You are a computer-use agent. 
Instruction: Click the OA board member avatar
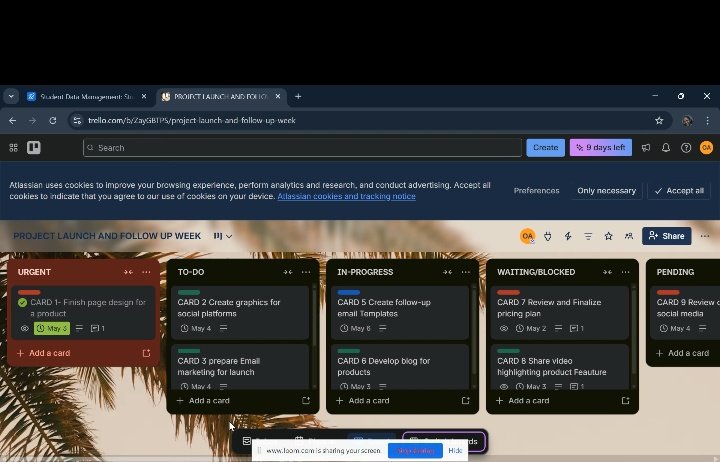pos(527,236)
